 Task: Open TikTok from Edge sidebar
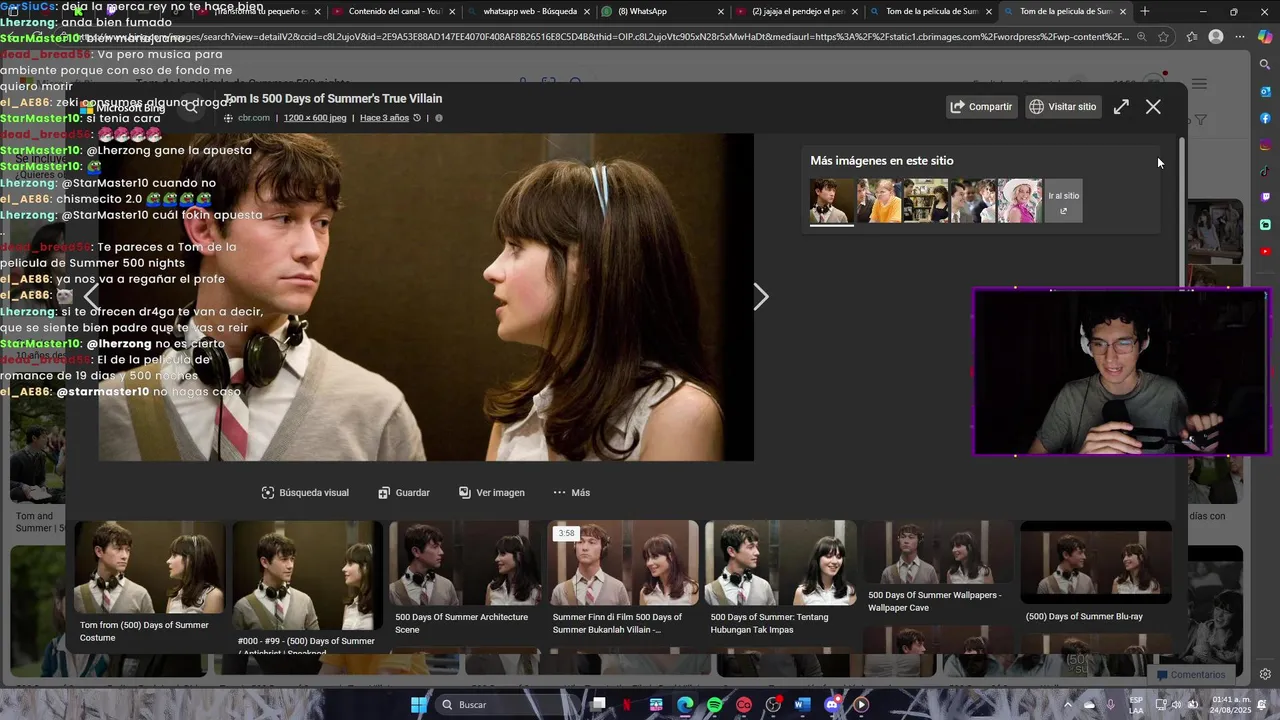1265,171
